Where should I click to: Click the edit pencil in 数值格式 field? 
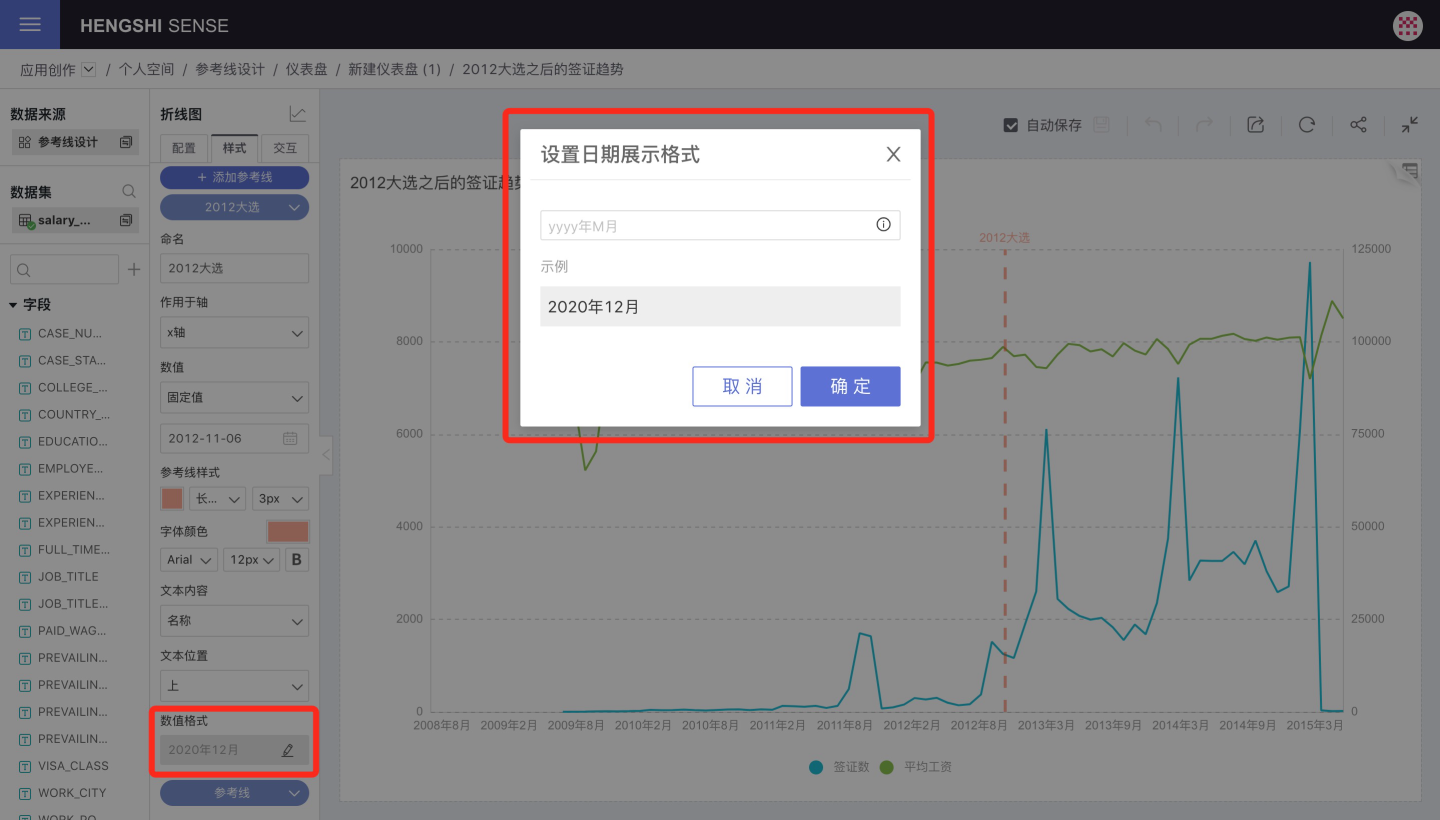(288, 750)
